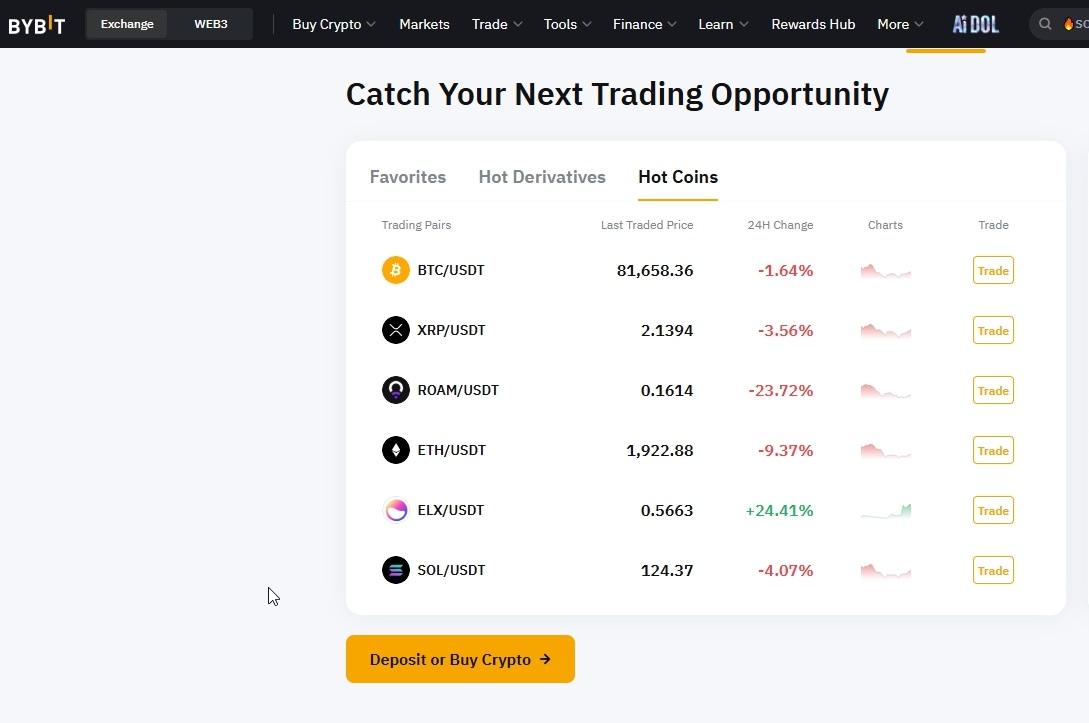Viewport: 1089px width, 723px height.
Task: Switch to the Hot Derivatives tab
Action: [542, 177]
